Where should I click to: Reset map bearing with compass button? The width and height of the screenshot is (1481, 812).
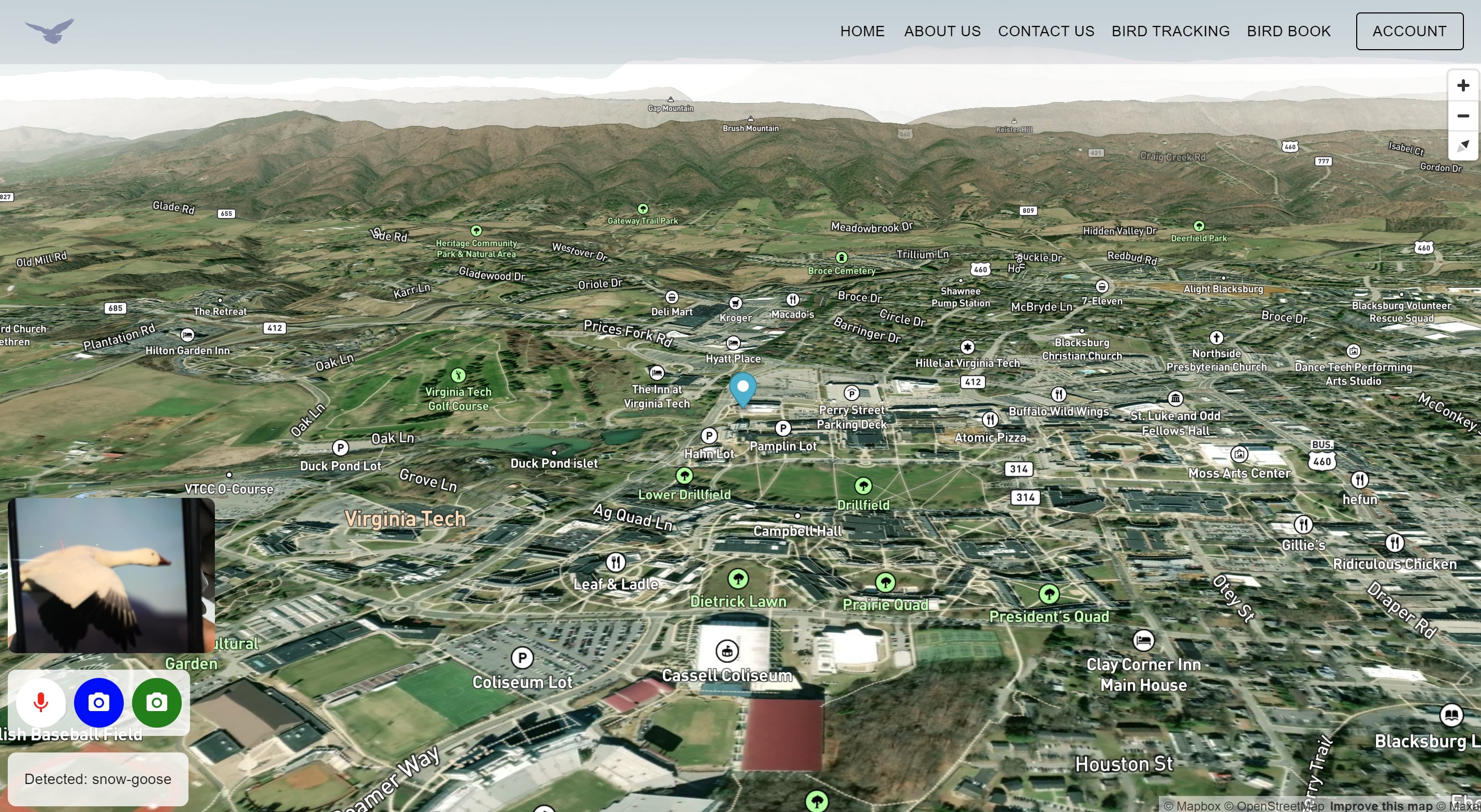1462,145
